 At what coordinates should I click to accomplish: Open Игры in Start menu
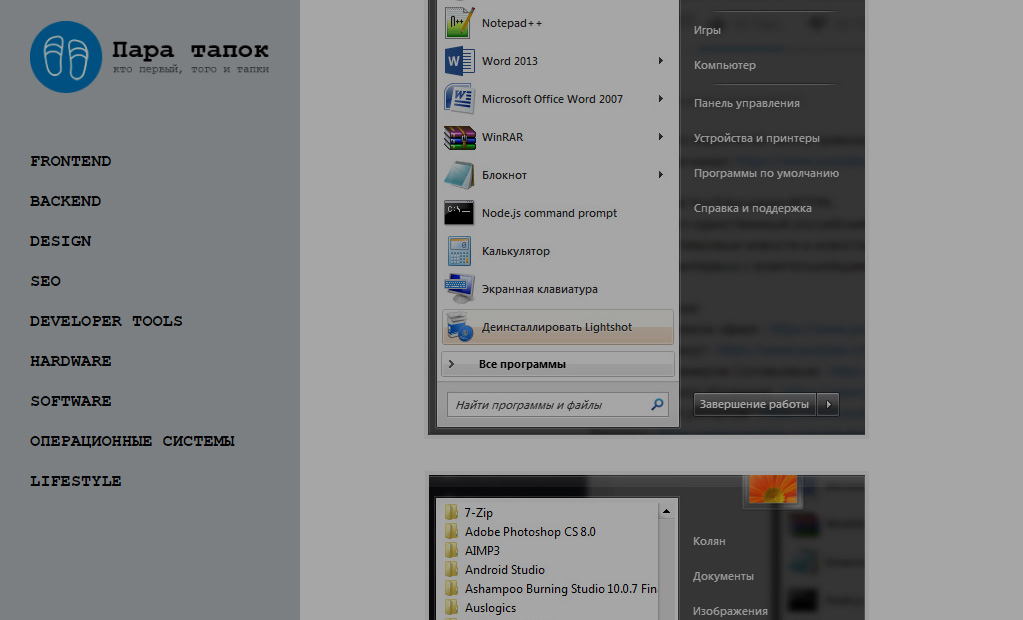707,30
